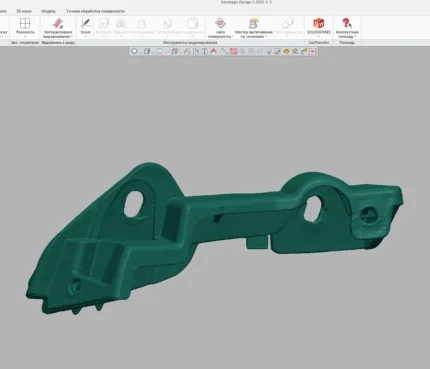
Task: Expand the Эскиз dropdown arrow
Action: click(x=86, y=36)
